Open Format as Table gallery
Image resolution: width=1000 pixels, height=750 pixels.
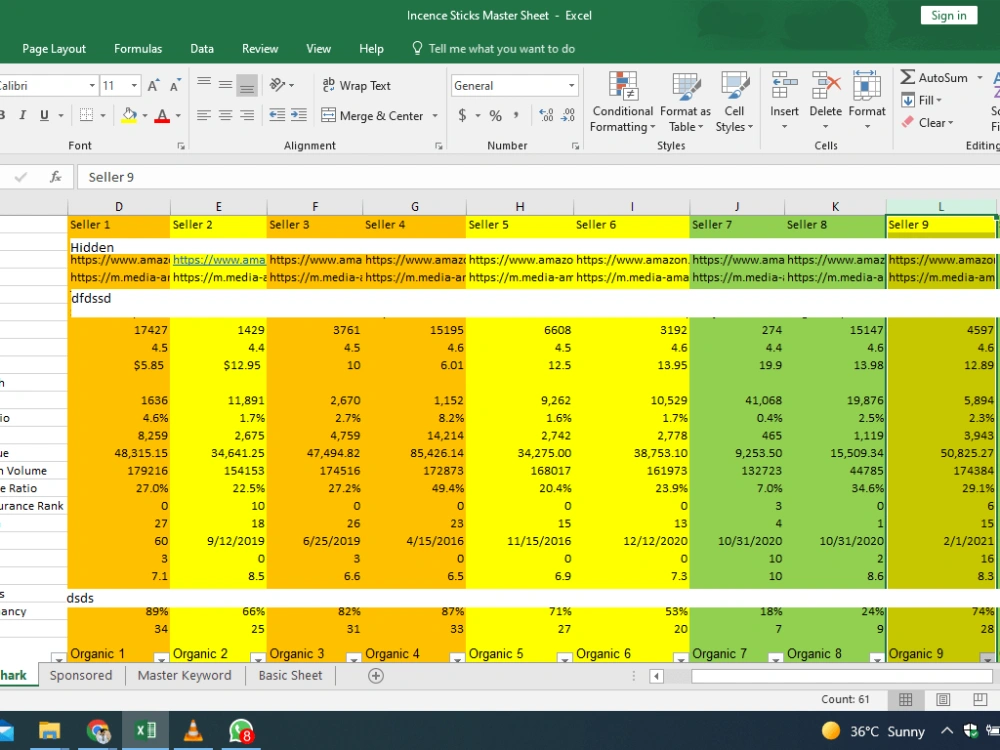686,102
